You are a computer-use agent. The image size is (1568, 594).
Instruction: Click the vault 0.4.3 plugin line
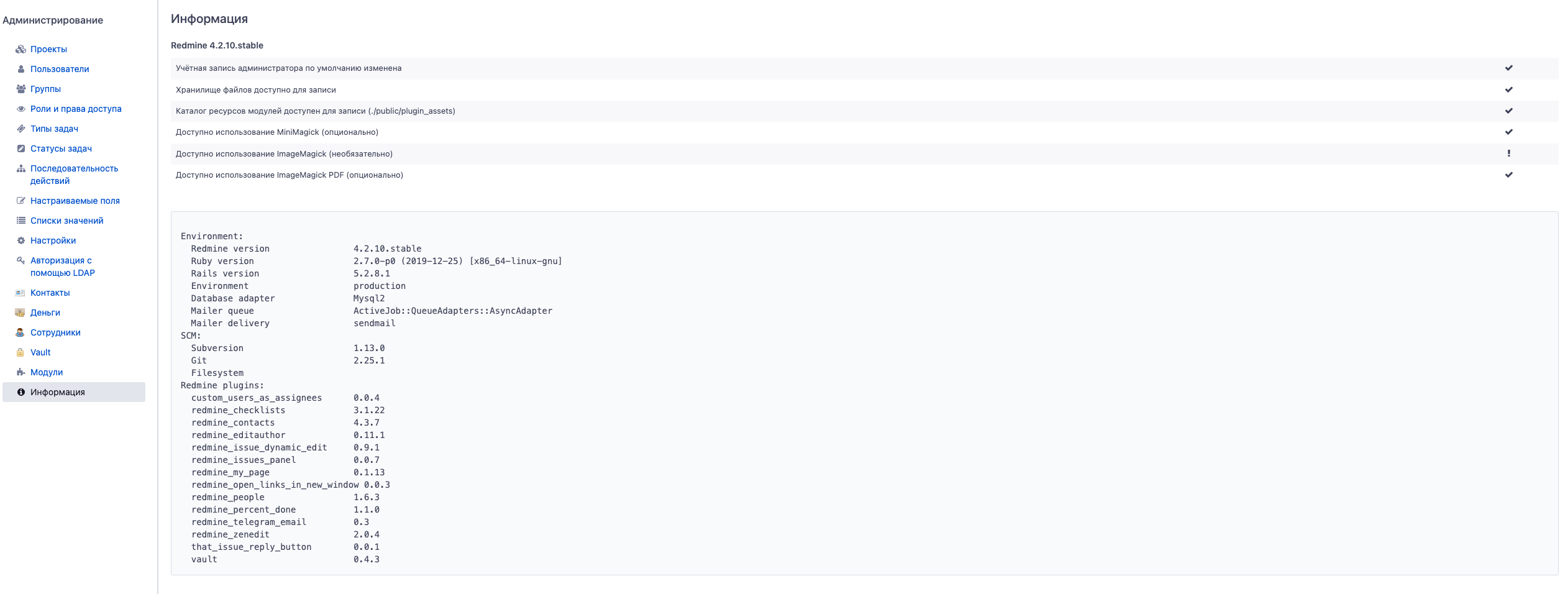click(x=285, y=559)
